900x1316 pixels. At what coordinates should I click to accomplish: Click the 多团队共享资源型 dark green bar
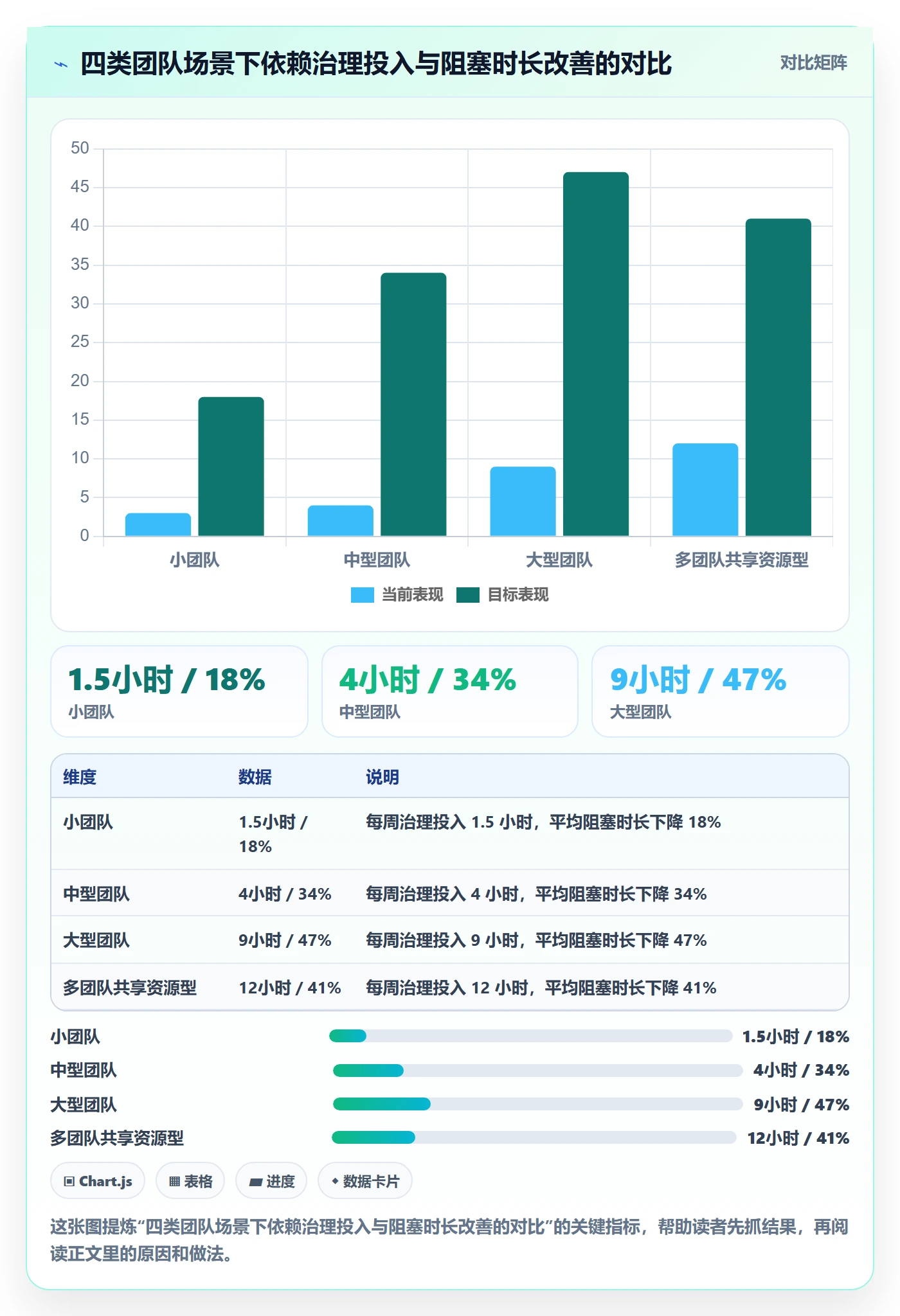click(x=779, y=377)
